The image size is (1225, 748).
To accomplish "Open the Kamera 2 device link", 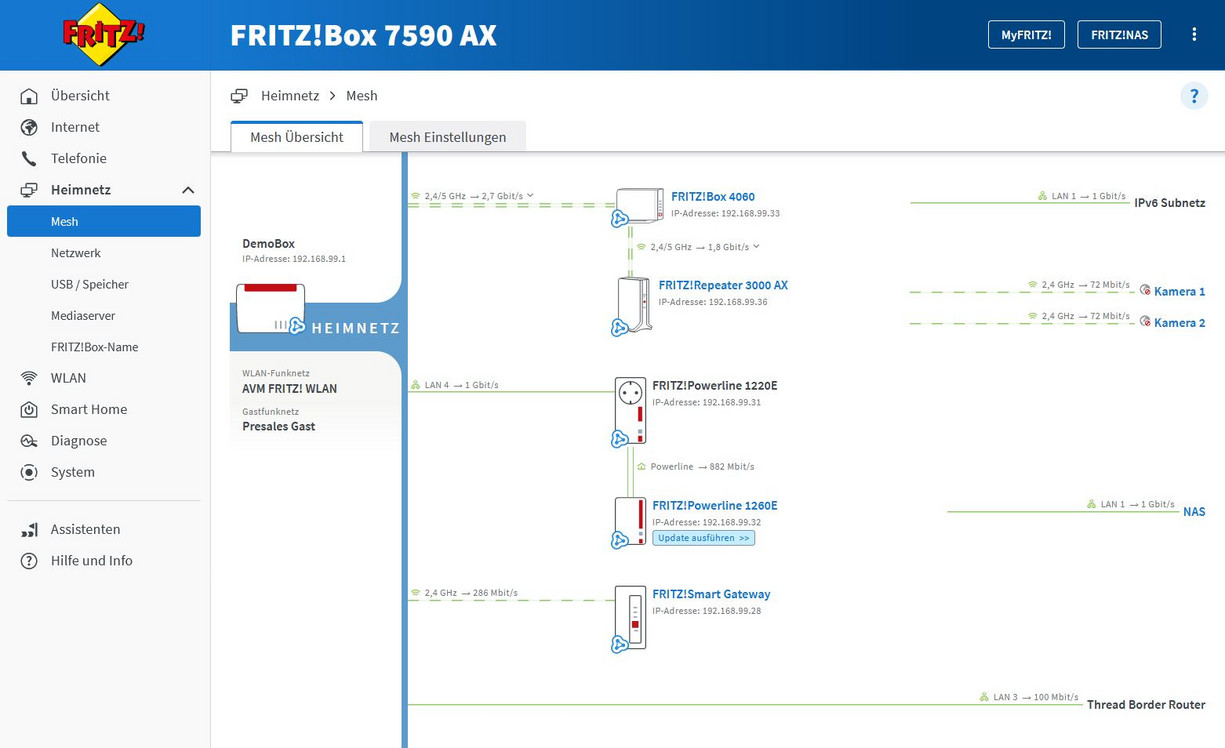I will pyautogui.click(x=1180, y=323).
